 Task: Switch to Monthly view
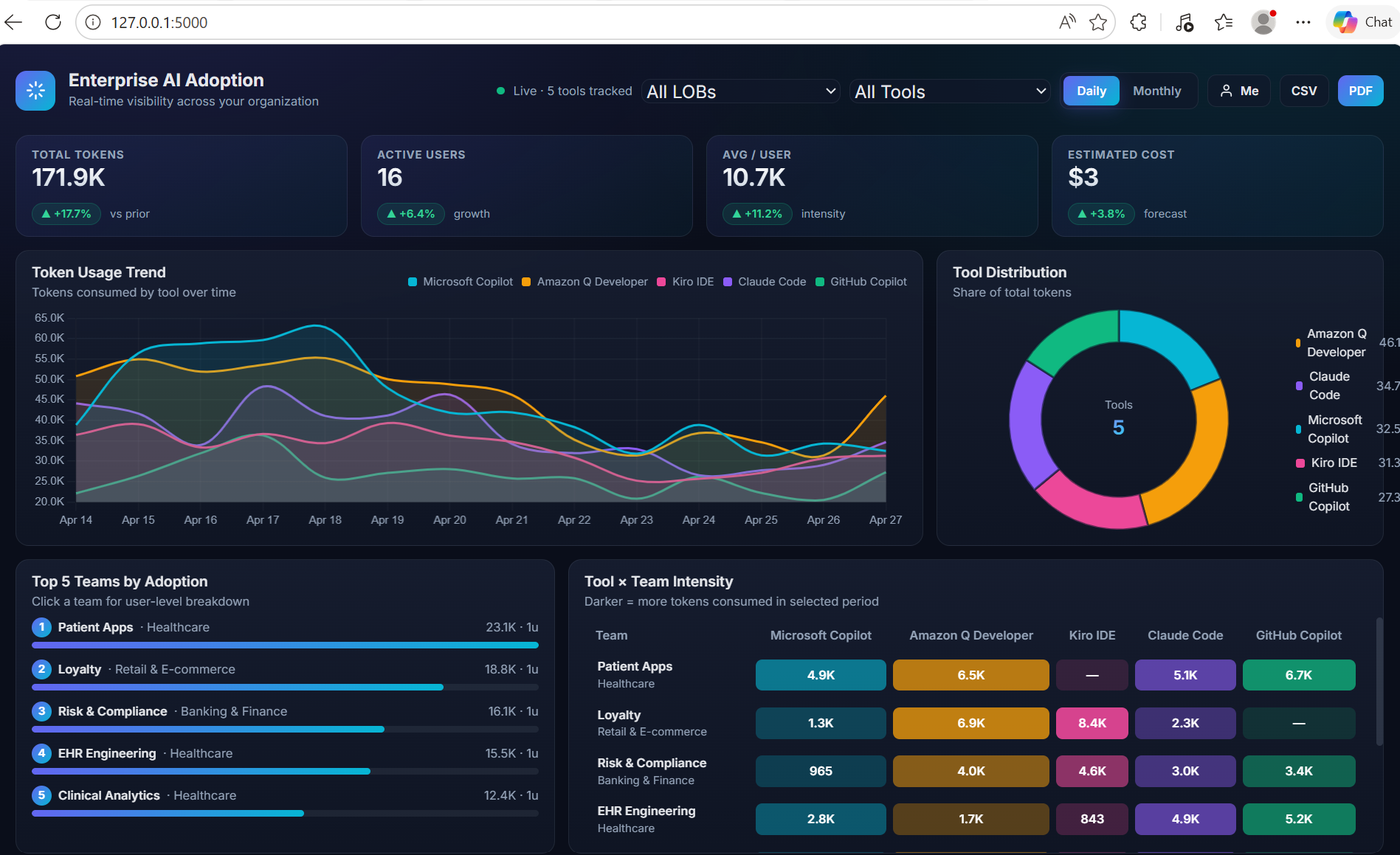[x=1156, y=91]
